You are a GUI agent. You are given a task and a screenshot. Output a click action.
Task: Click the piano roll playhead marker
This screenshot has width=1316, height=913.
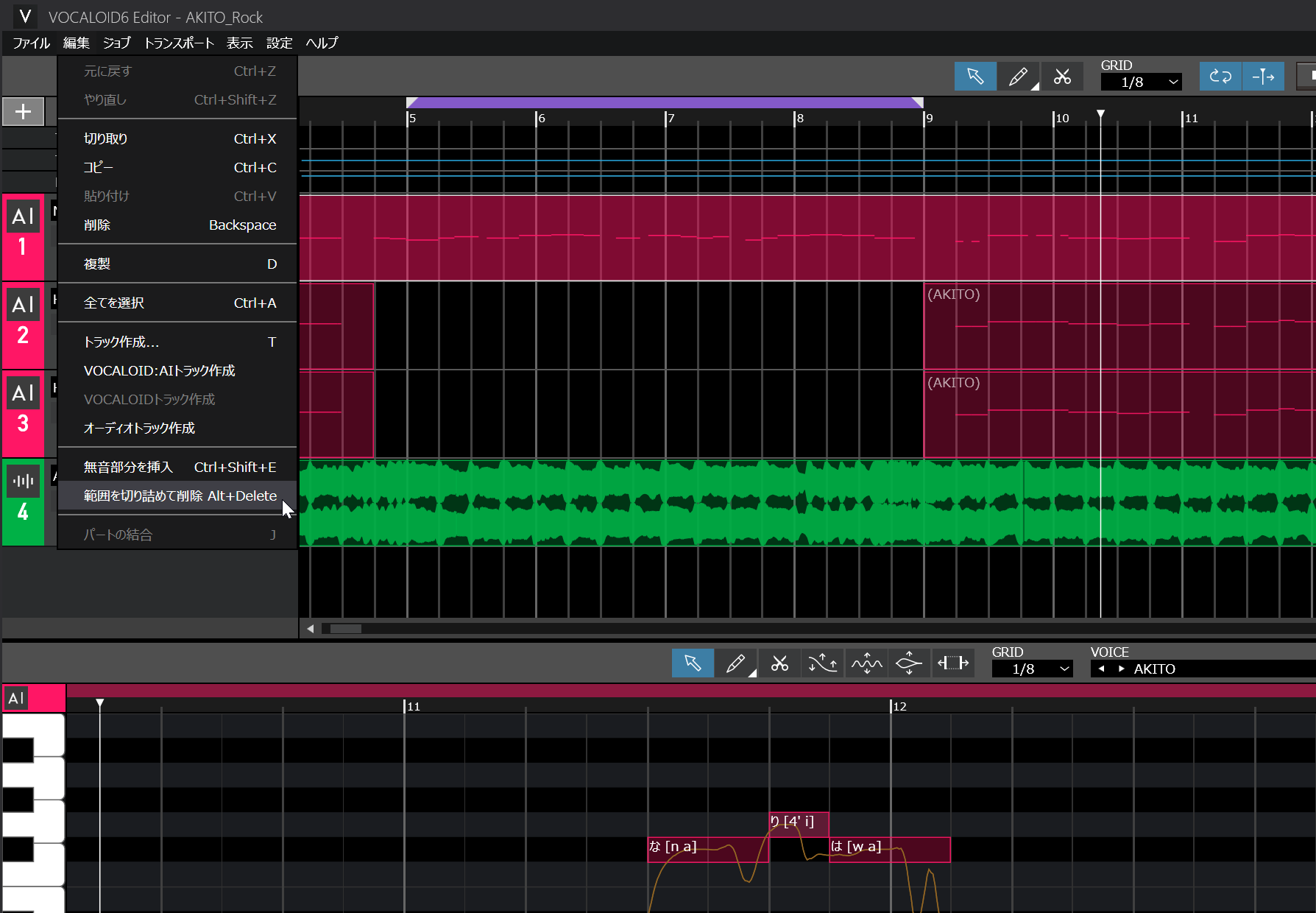100,703
